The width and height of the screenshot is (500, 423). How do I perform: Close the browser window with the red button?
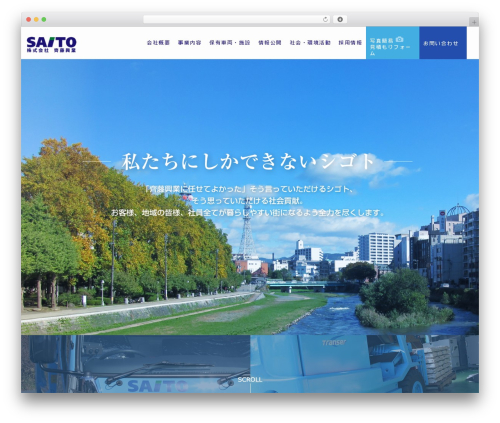click(29, 20)
